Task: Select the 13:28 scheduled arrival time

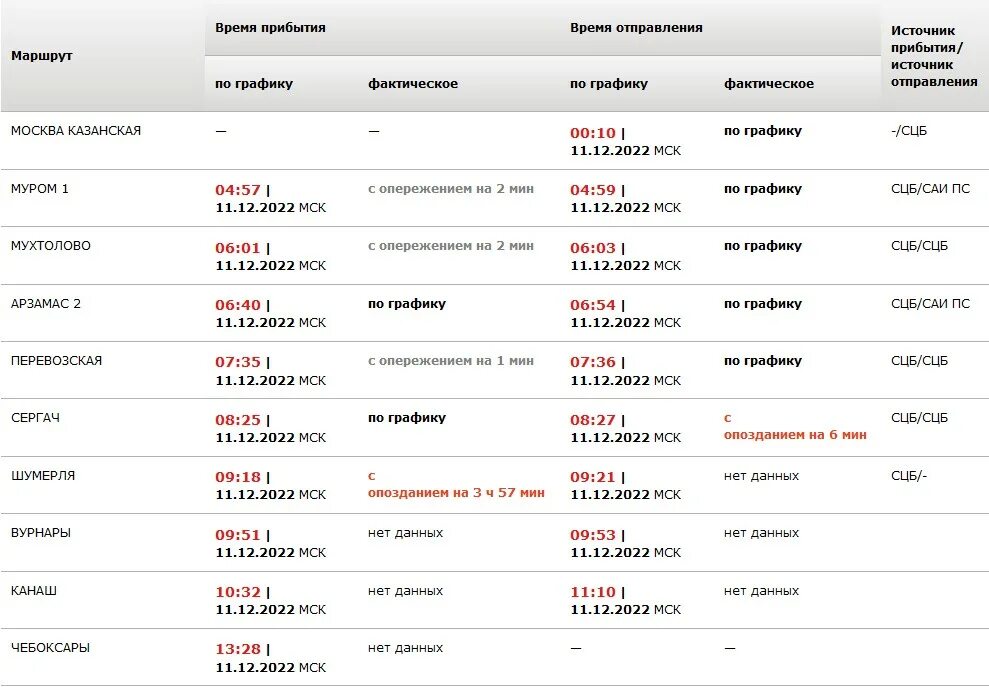Action: pos(238,649)
